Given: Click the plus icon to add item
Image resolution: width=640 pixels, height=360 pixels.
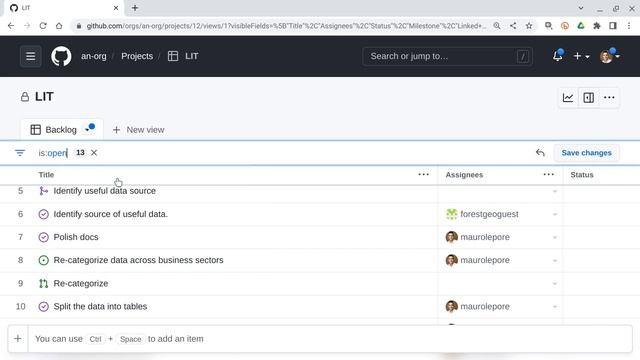Looking at the screenshot, I should tap(18, 338).
